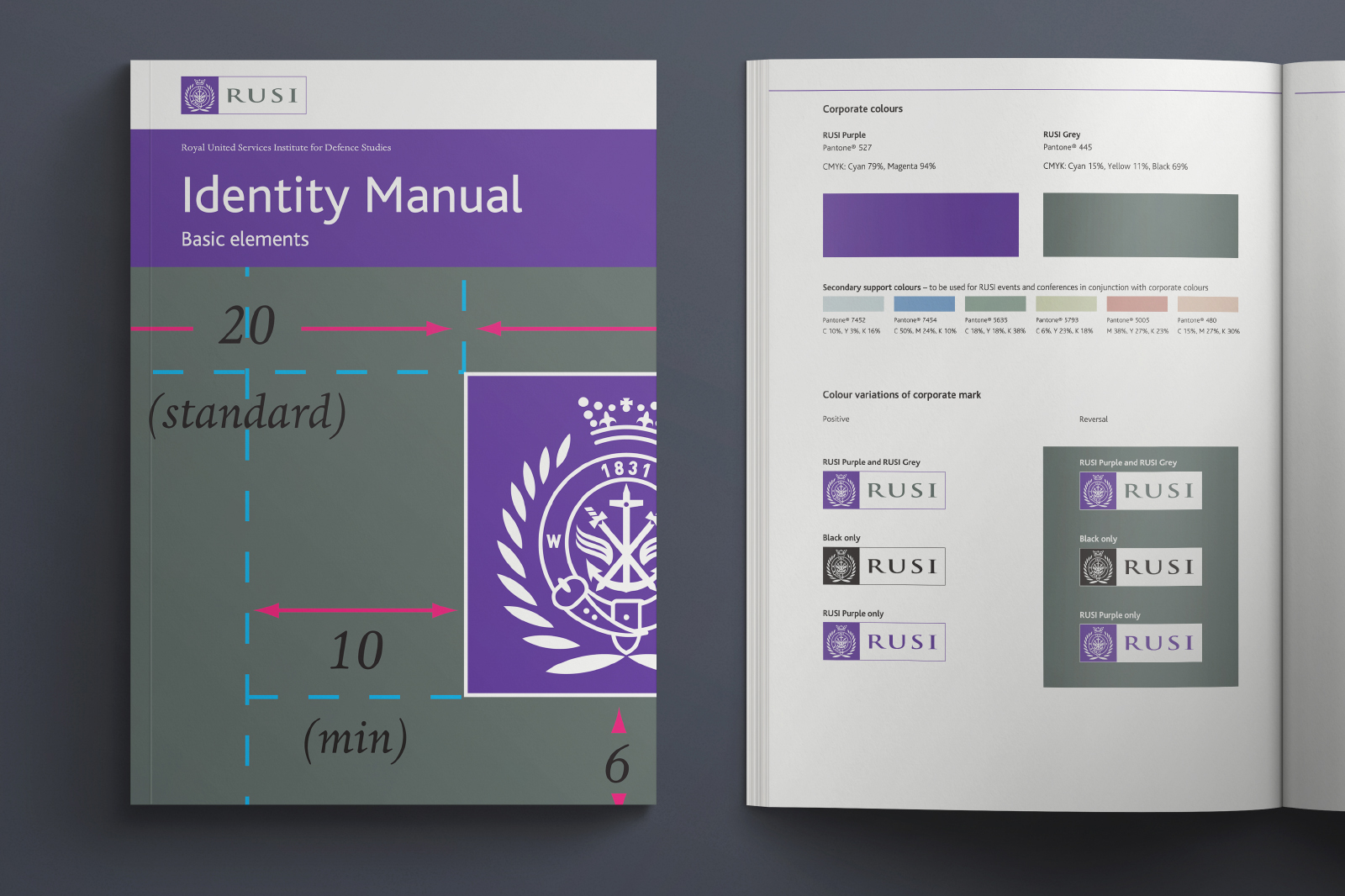Click the 'Reversal' column label

click(1094, 419)
